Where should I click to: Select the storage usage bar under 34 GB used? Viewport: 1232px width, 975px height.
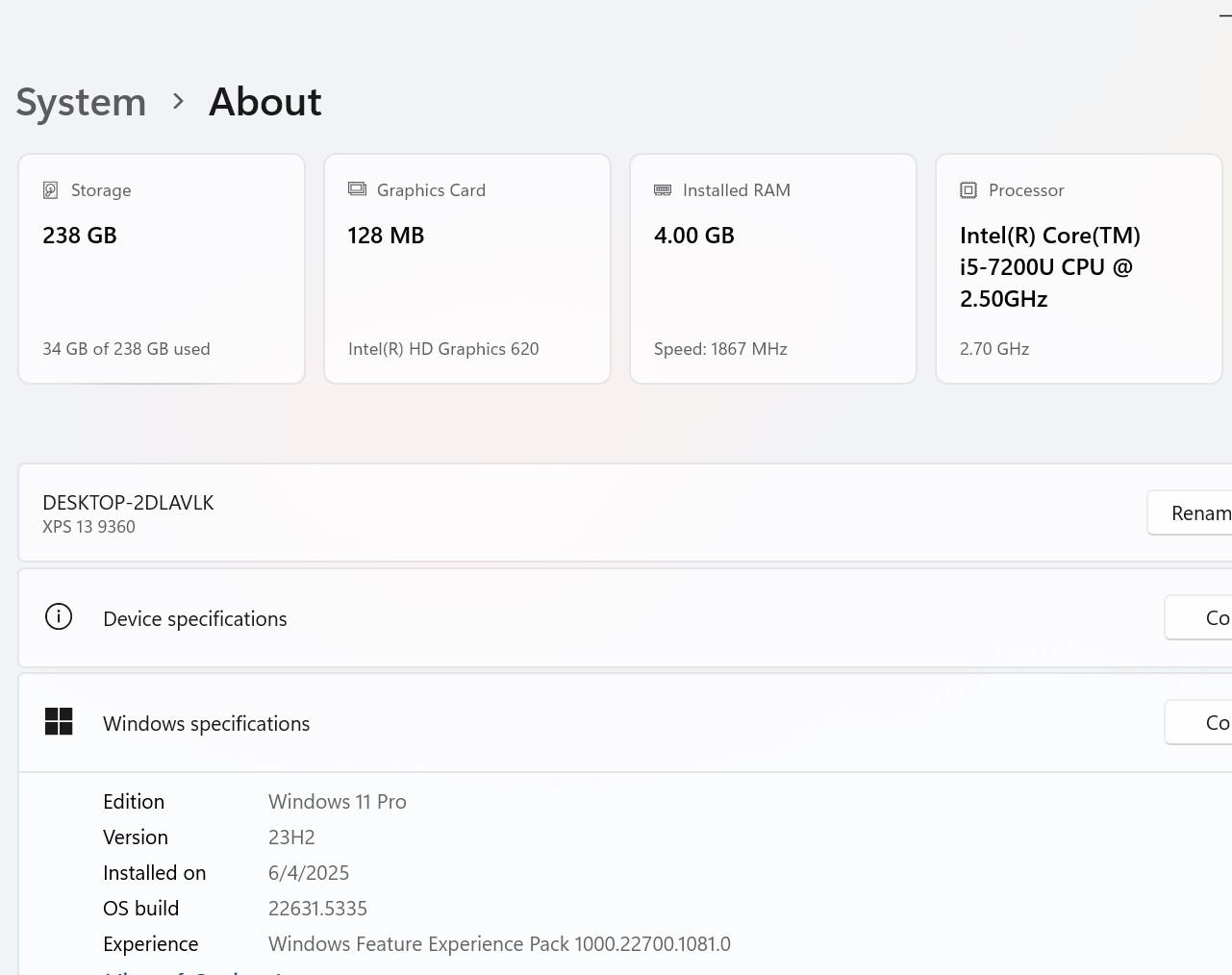point(162,382)
